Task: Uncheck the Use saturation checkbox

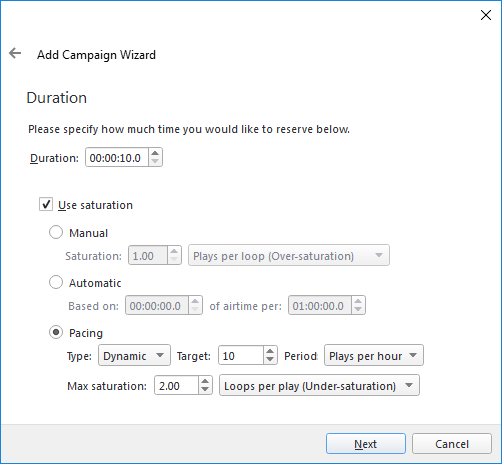Action: (46, 204)
